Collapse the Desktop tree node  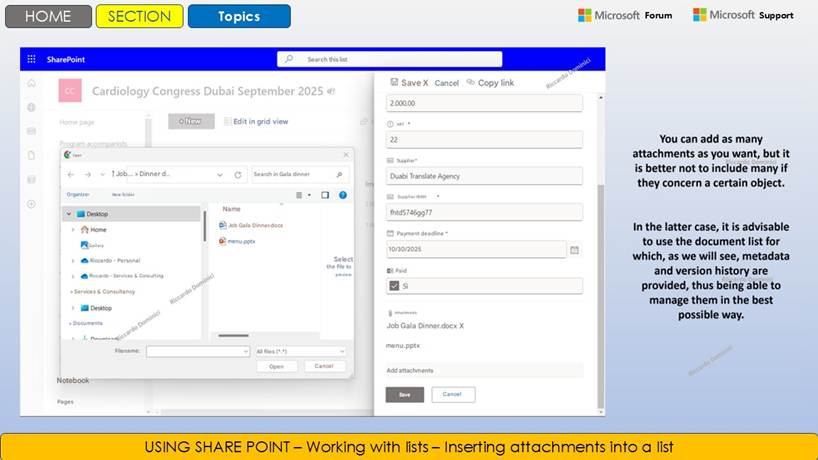[x=69, y=214]
